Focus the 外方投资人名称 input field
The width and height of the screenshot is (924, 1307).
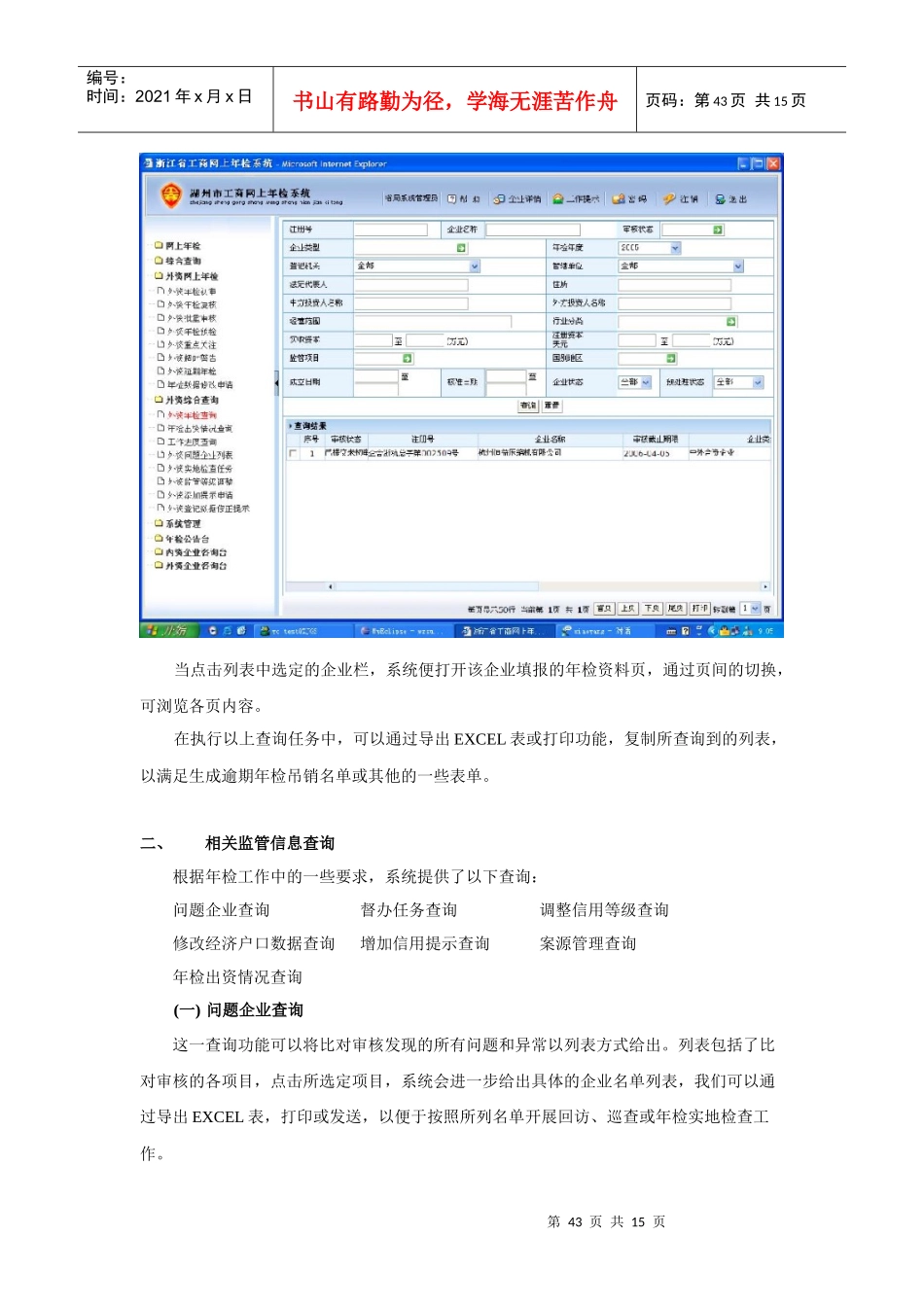(674, 303)
